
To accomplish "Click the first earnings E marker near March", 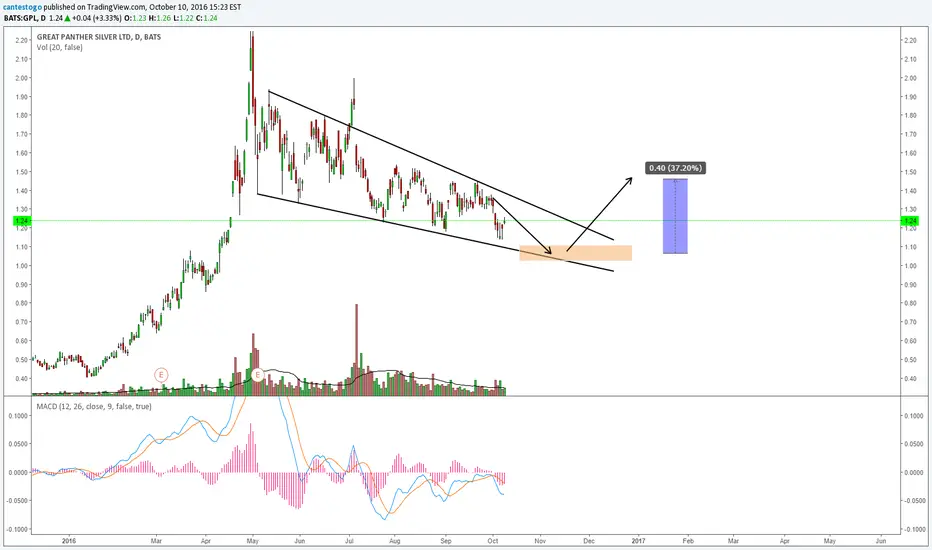I will pyautogui.click(x=160, y=375).
